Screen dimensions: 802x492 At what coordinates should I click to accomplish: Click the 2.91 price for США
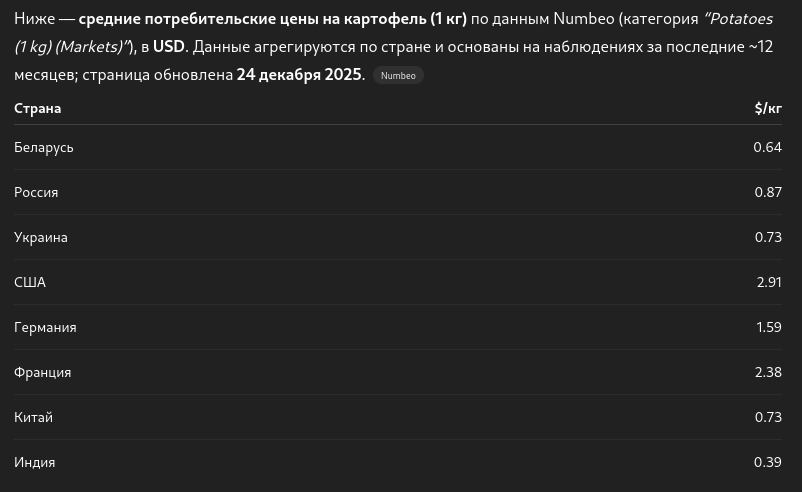pyautogui.click(x=769, y=282)
